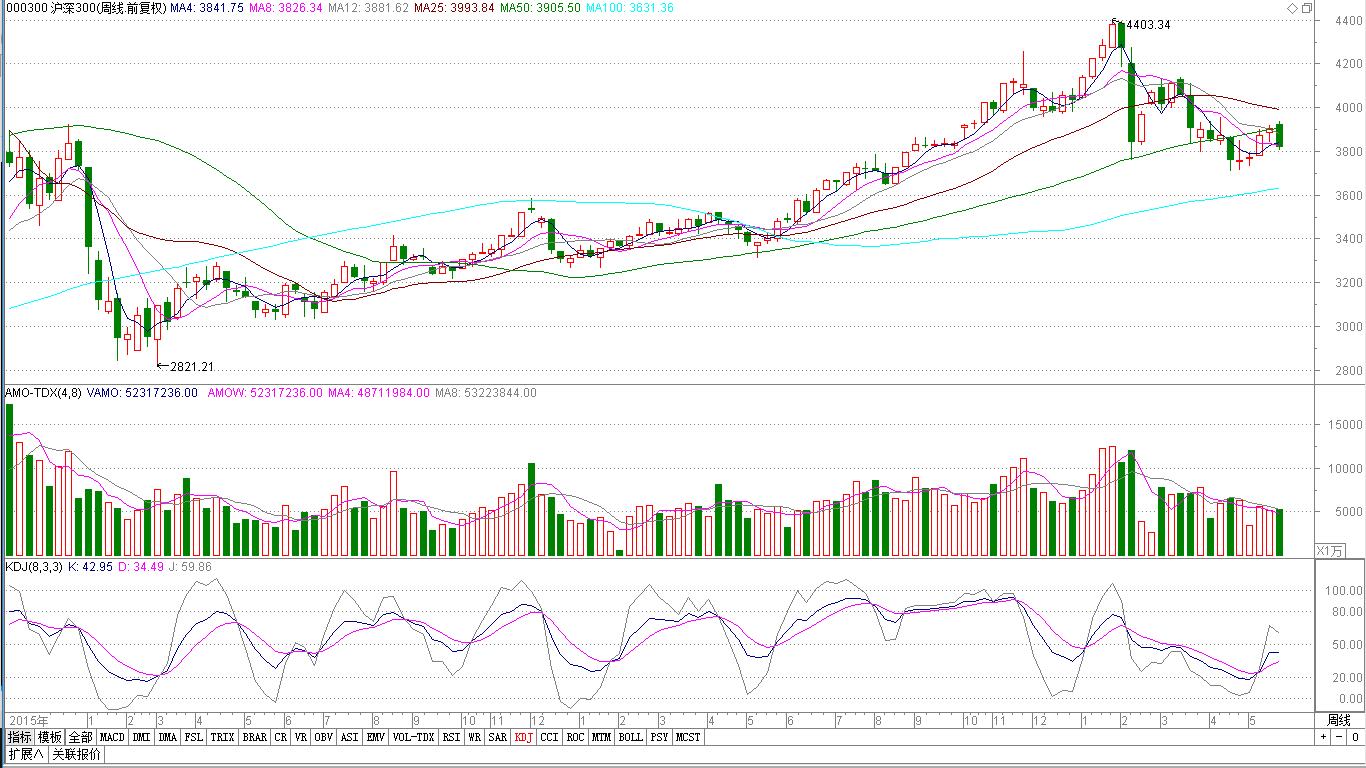Click the volume MA4: 48711984.00 label
Image resolution: width=1366 pixels, height=768 pixels.
[x=379, y=393]
